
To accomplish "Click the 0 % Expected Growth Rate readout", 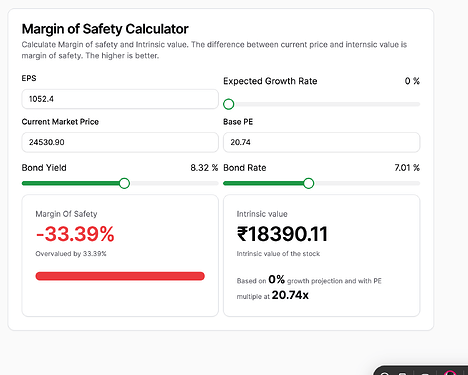I will 412,81.
